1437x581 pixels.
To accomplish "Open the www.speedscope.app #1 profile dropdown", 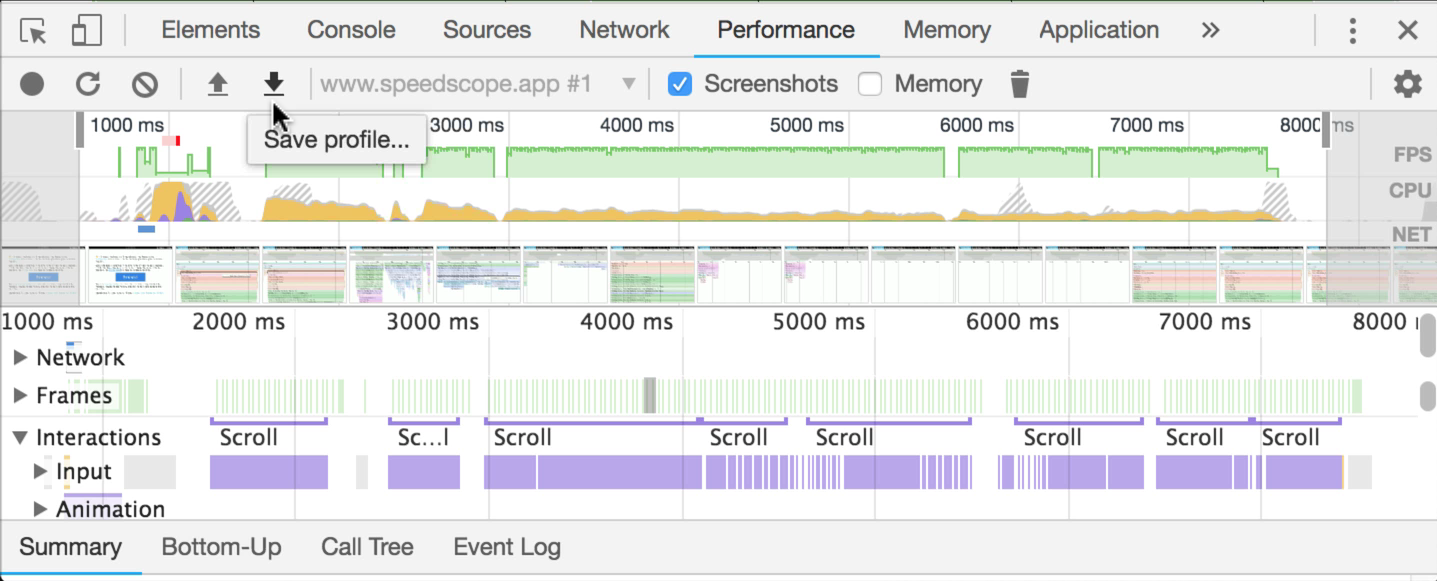I will 629,84.
